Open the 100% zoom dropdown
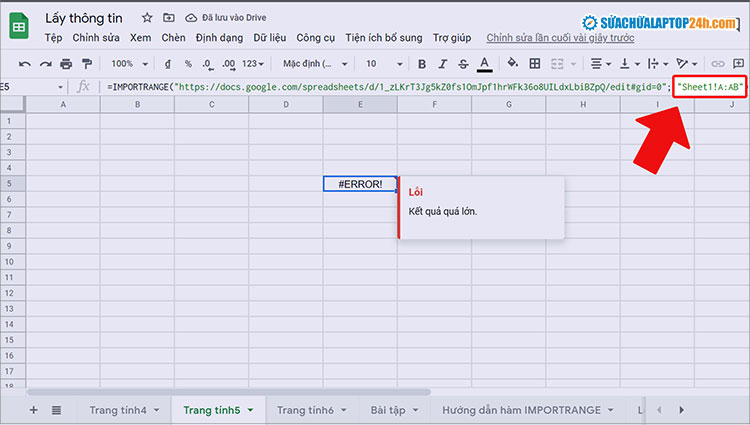Screen dimensions: 750x425 (130, 64)
